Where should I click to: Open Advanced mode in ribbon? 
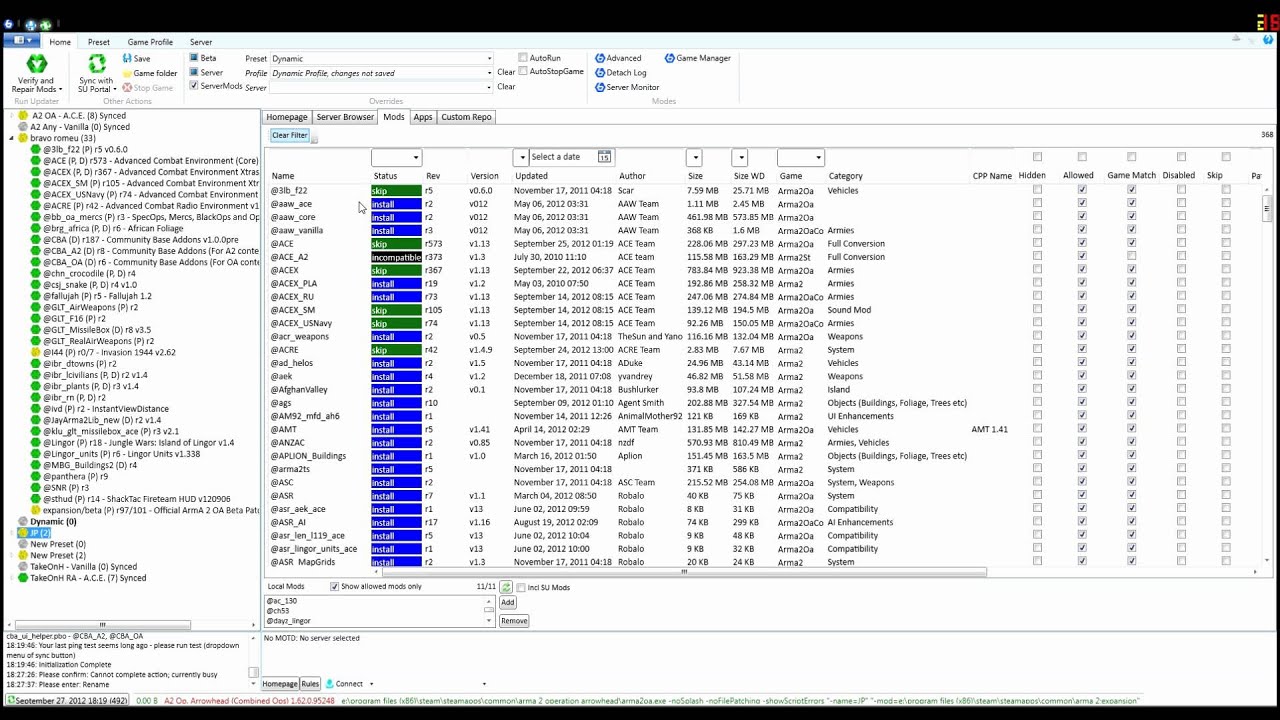click(x=618, y=58)
